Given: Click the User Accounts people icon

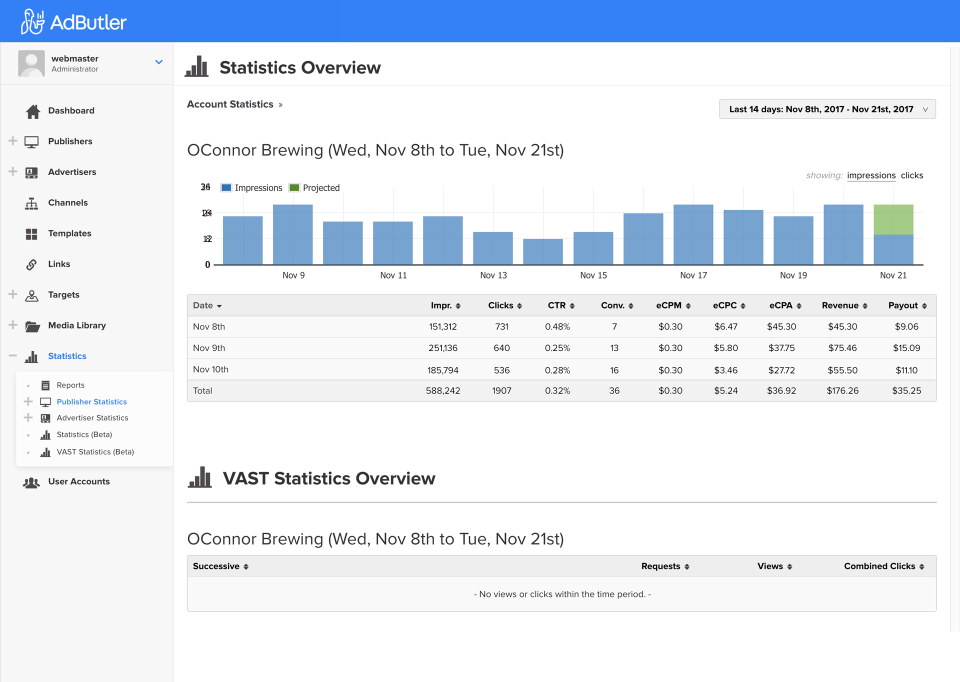Looking at the screenshot, I should [32, 482].
